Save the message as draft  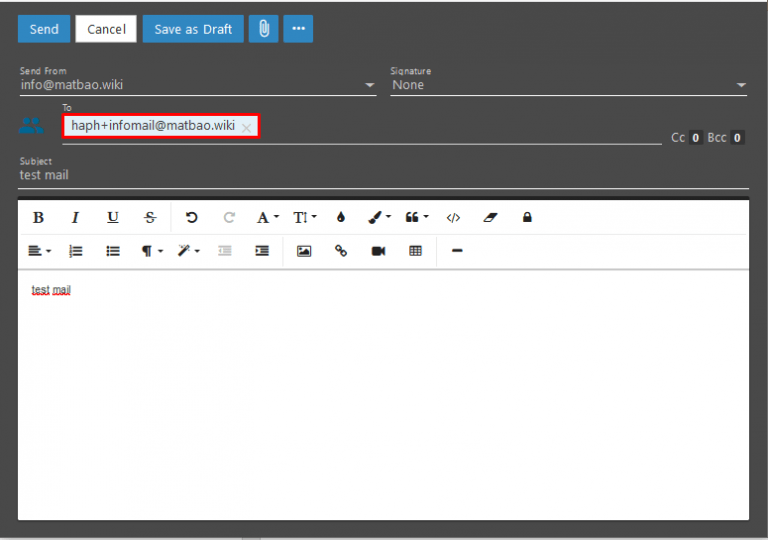pyautogui.click(x=193, y=29)
